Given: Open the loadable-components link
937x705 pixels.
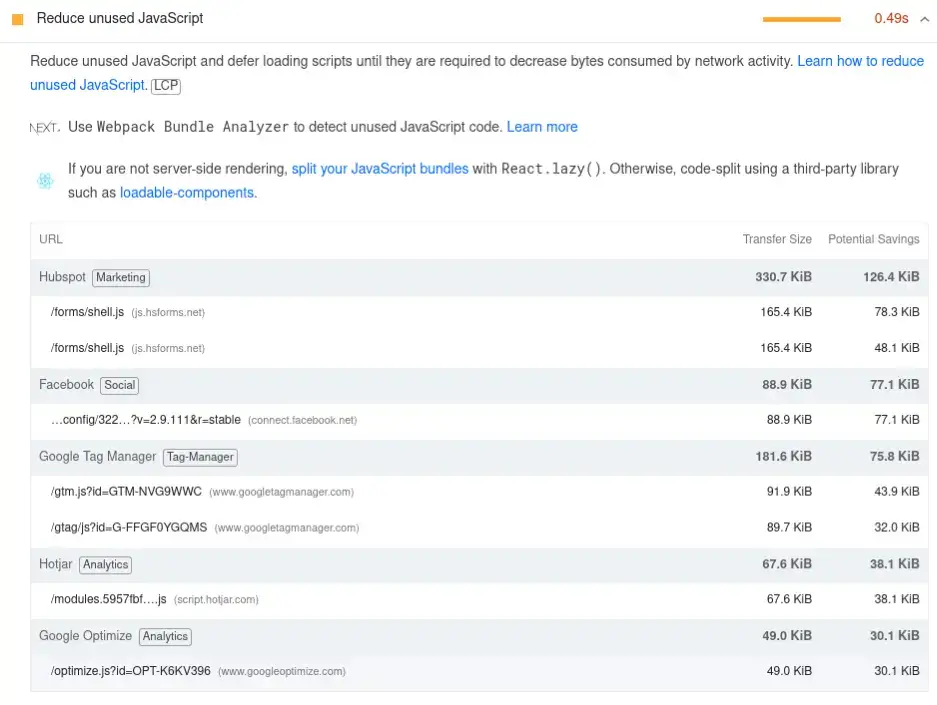Looking at the screenshot, I should (x=186, y=193).
